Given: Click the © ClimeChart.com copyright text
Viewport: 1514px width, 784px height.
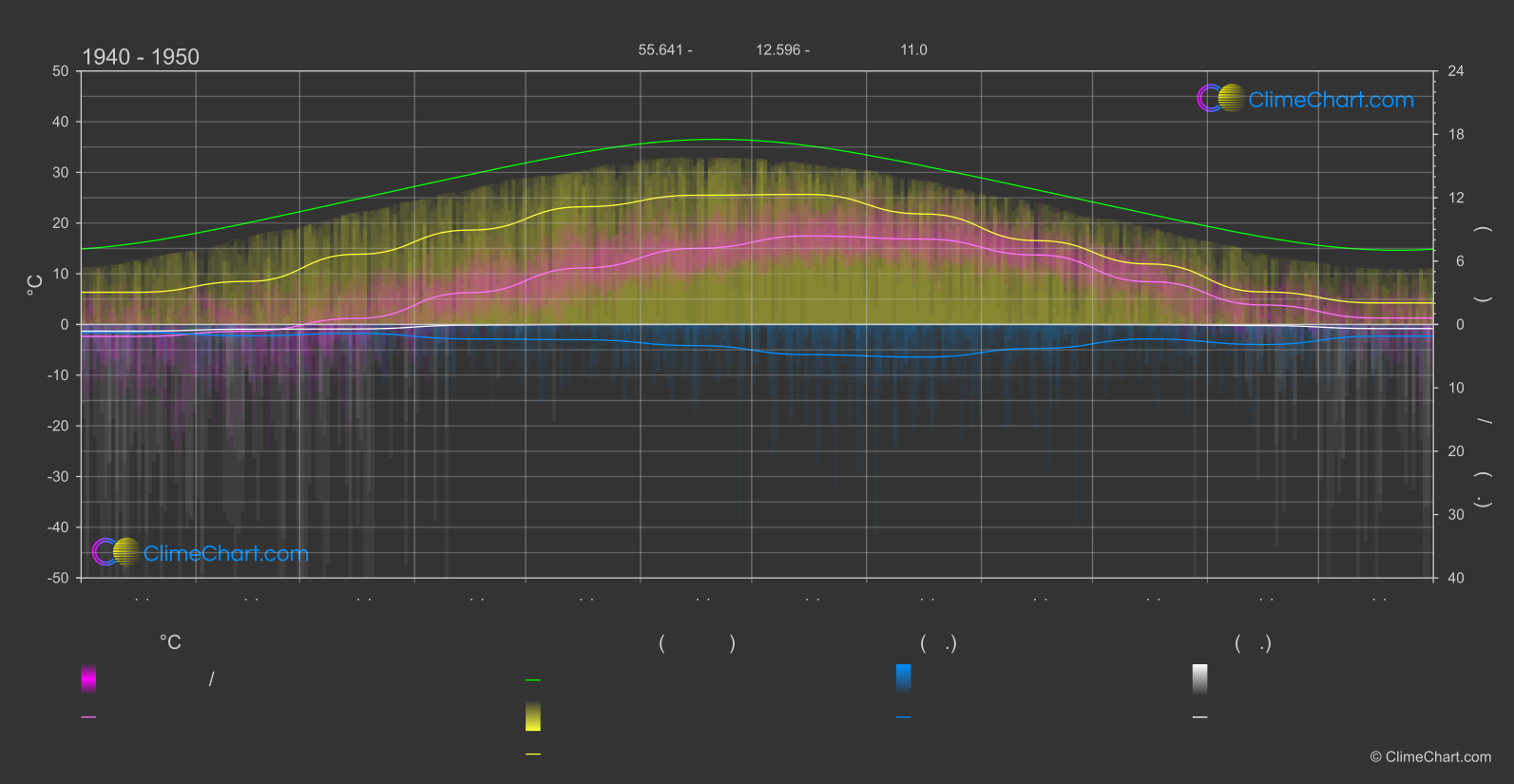Looking at the screenshot, I should pos(1430,756).
